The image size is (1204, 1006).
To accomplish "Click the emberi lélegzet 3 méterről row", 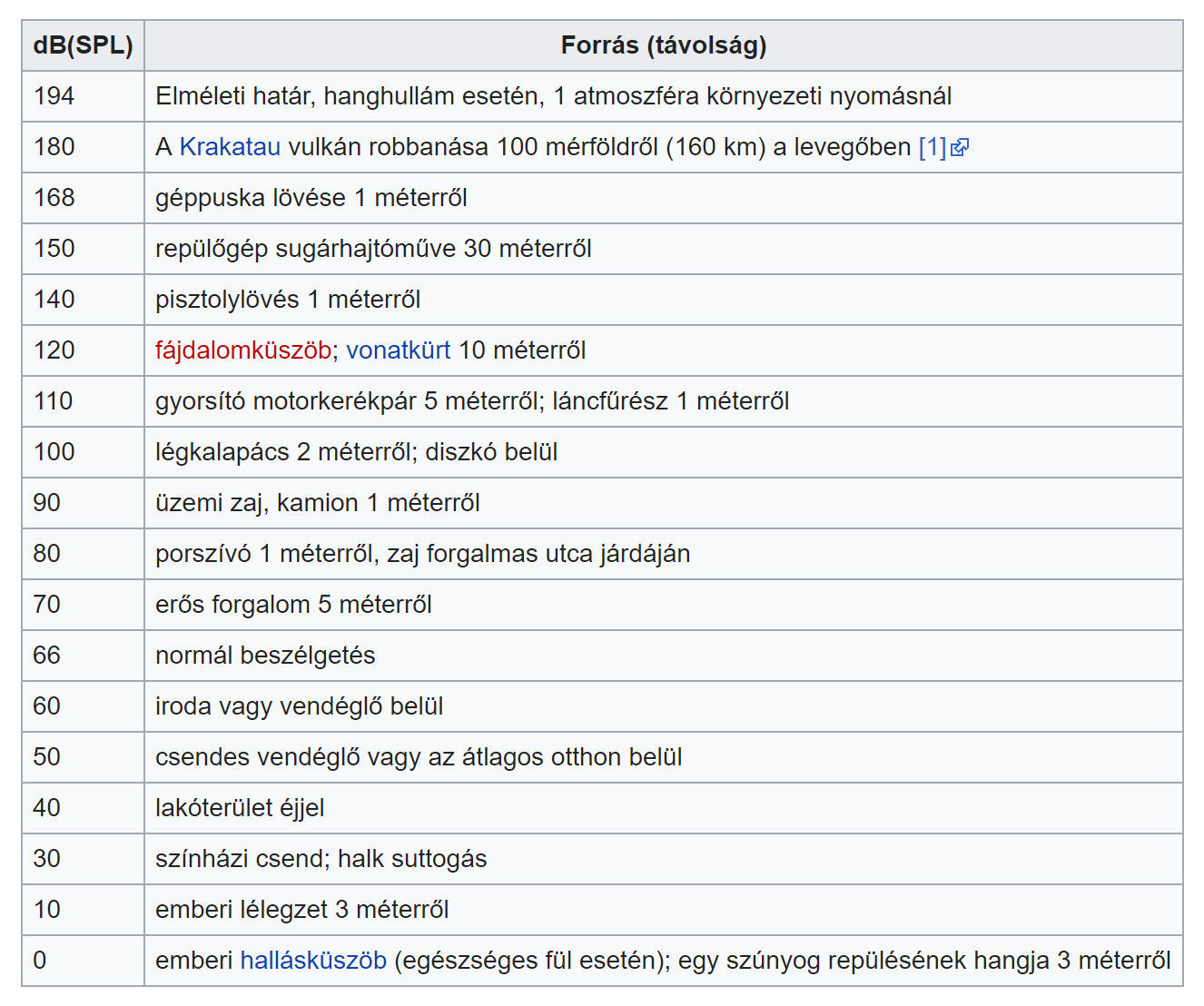I will pos(301,910).
